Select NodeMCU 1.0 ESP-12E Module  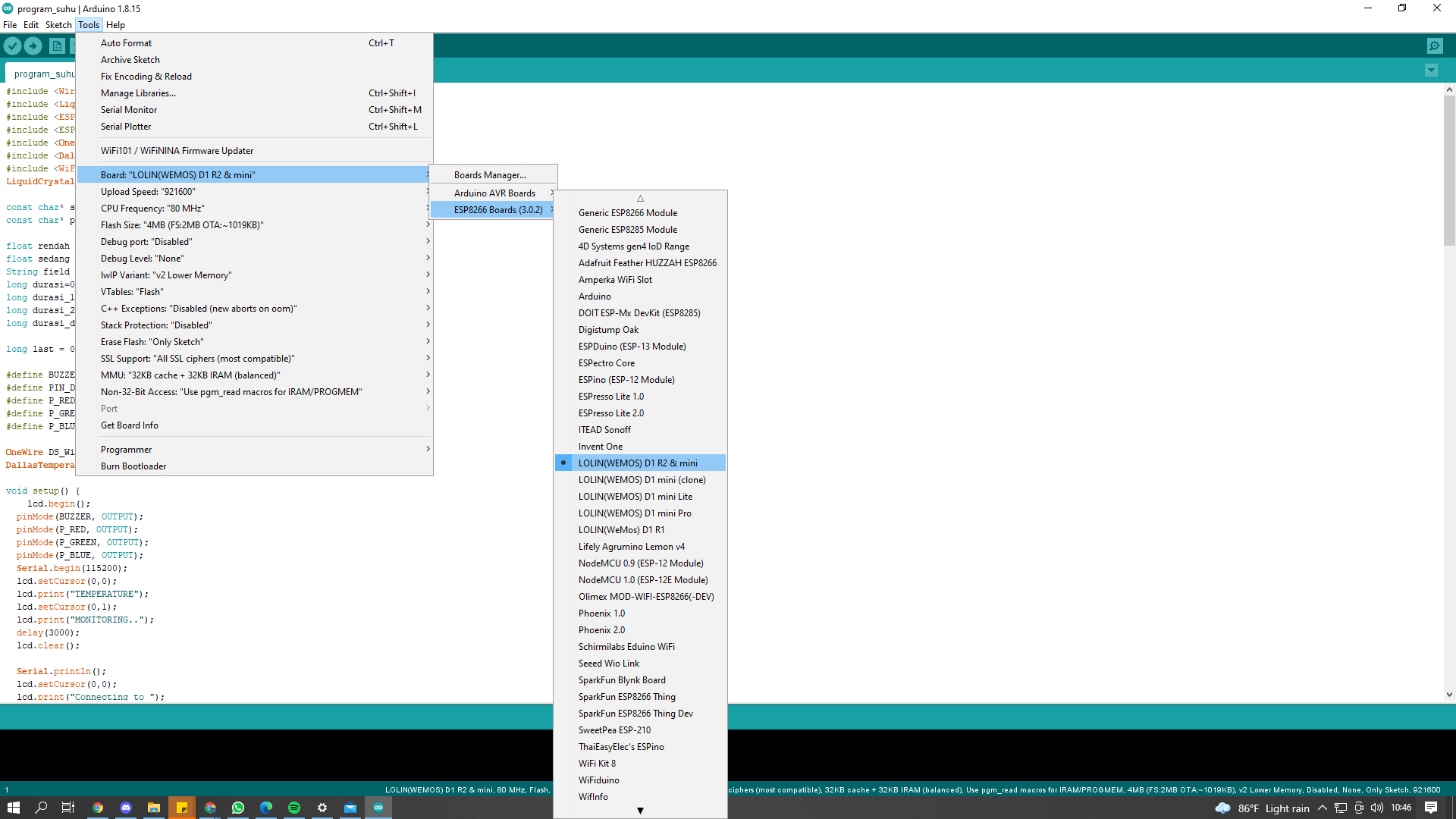642,579
